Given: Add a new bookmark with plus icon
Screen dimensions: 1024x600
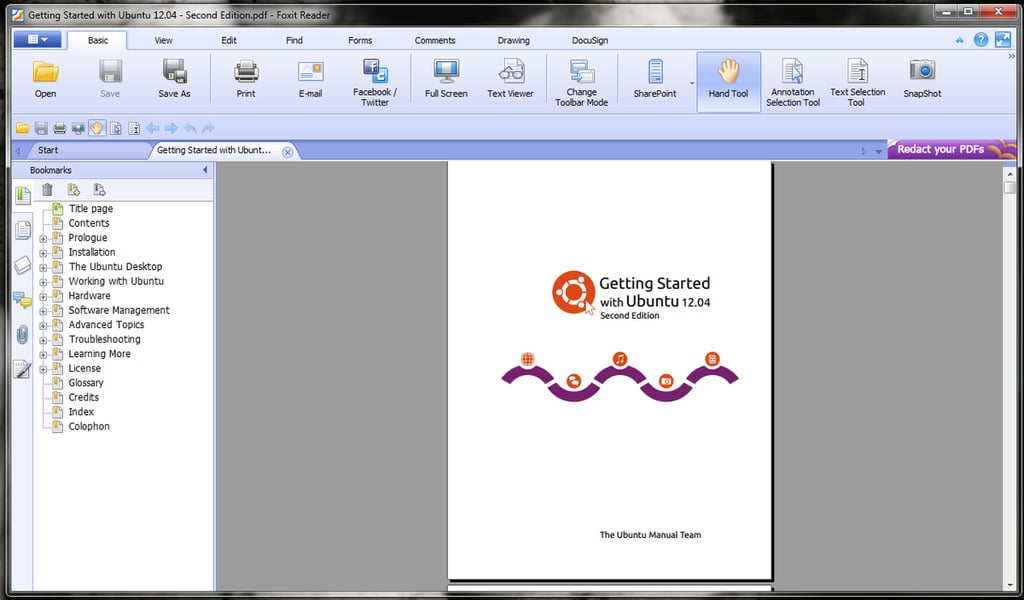Looking at the screenshot, I should coord(74,189).
